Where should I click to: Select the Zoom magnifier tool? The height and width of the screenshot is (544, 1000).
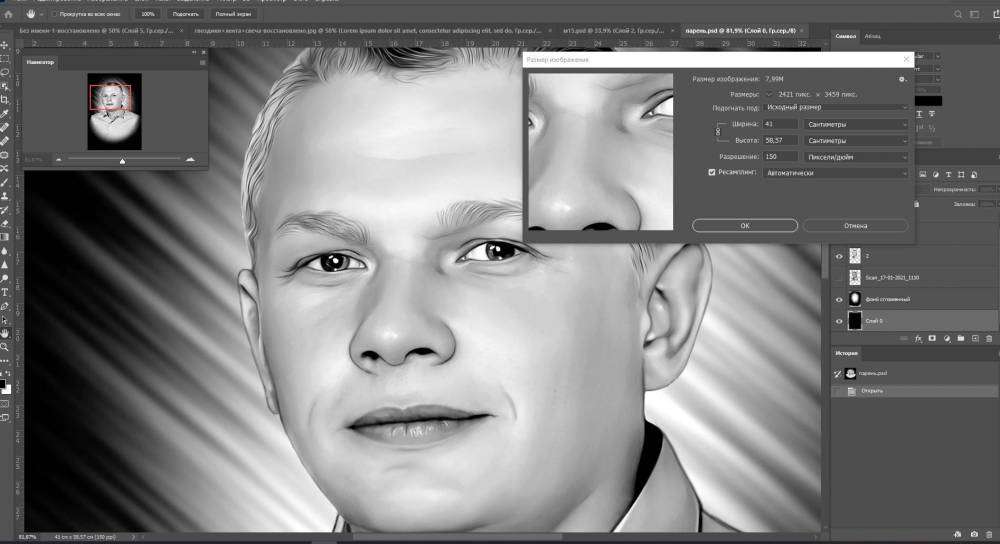[x=5, y=347]
